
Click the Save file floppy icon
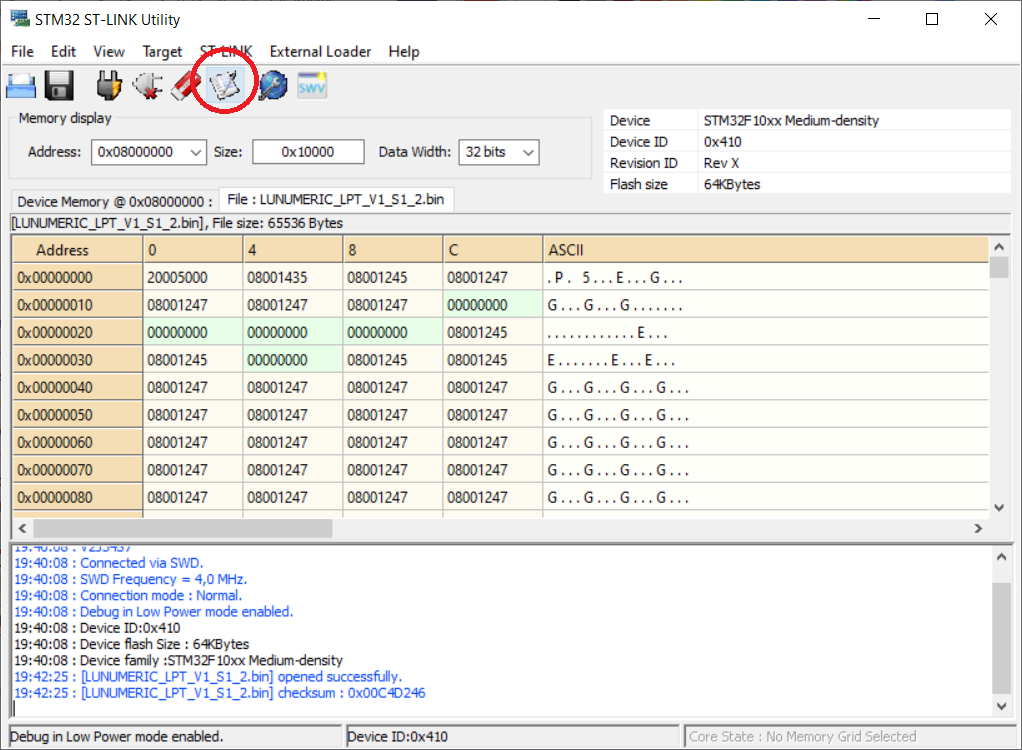(59, 86)
